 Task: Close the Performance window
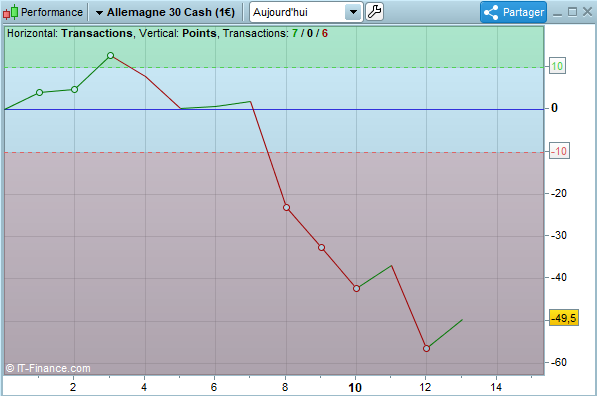[x=587, y=12]
